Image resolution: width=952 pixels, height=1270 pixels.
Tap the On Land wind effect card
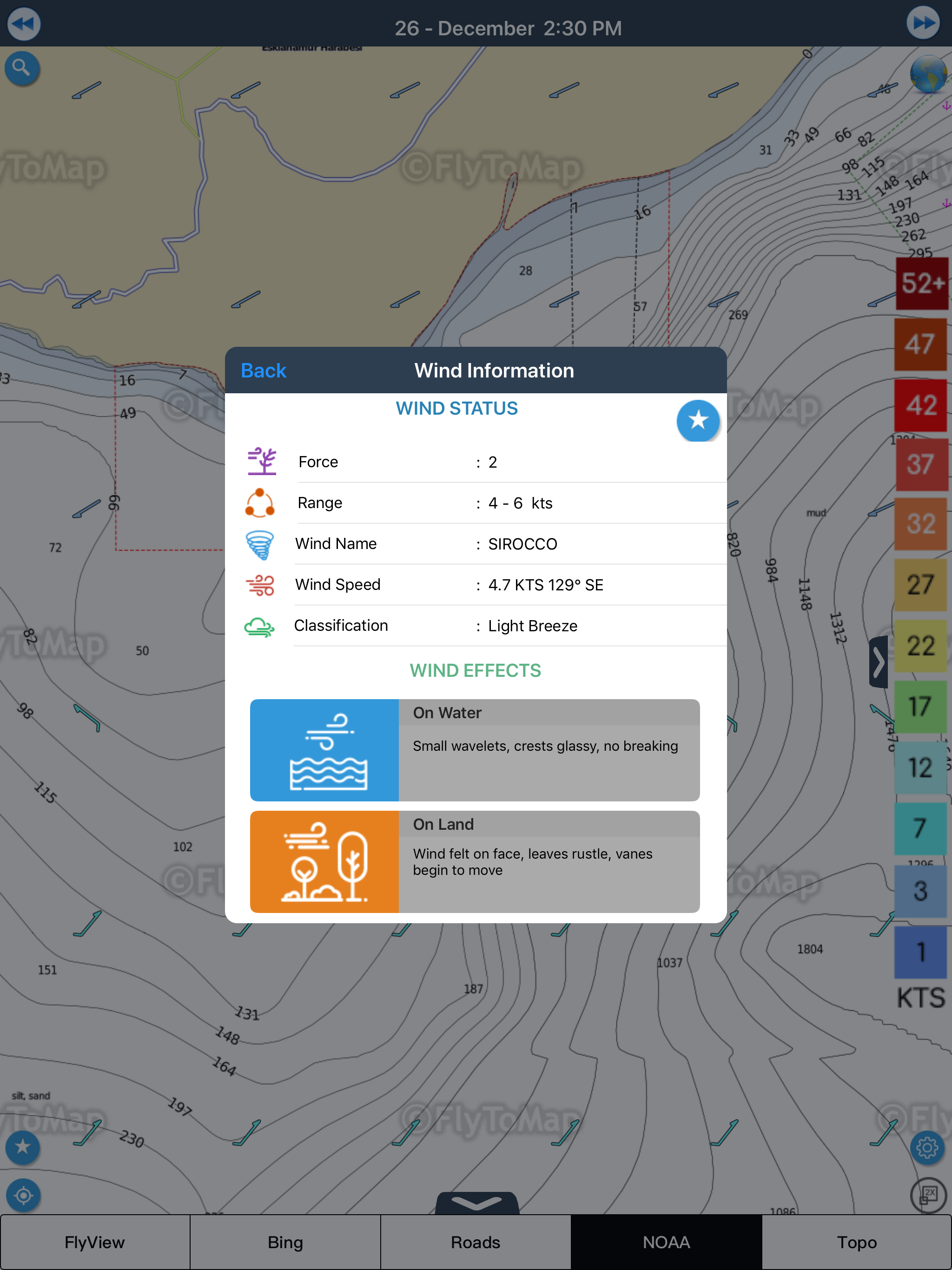click(475, 861)
